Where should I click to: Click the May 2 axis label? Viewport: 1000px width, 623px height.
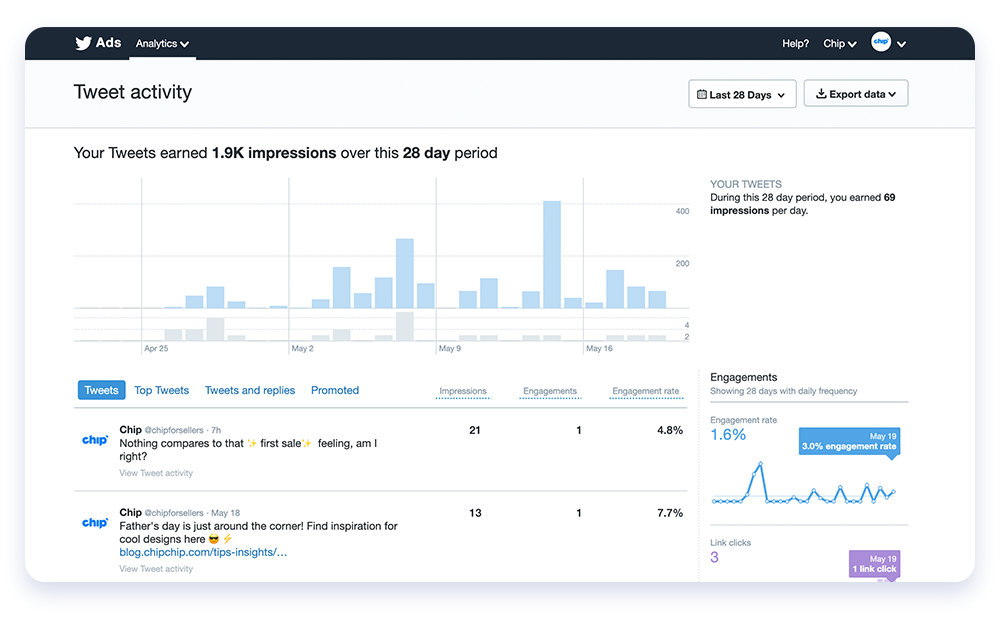click(x=302, y=348)
